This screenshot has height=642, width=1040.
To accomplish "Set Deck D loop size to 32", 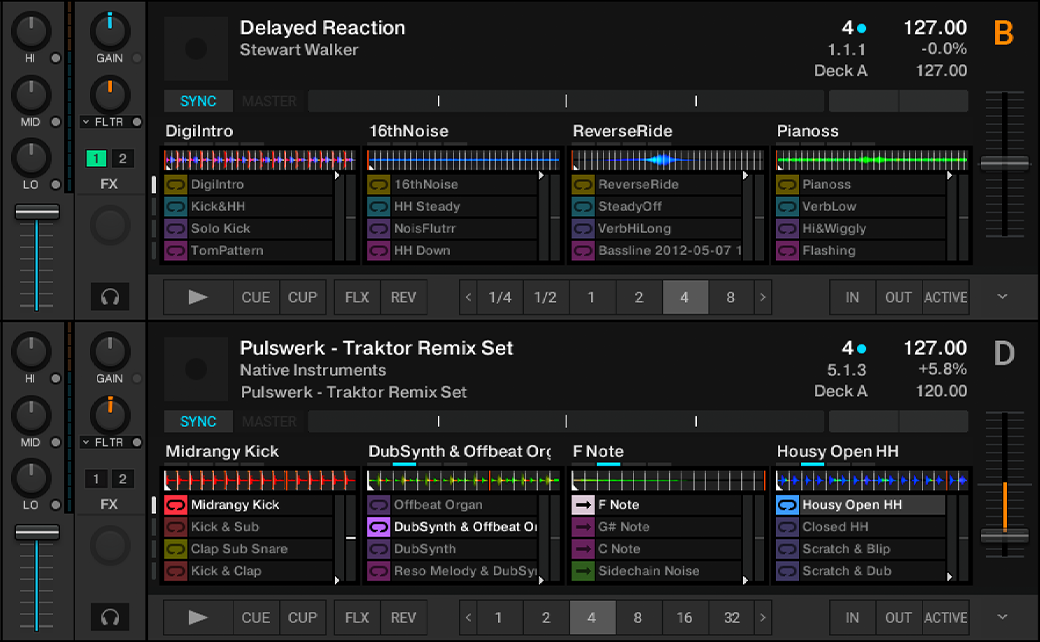I will [732, 617].
